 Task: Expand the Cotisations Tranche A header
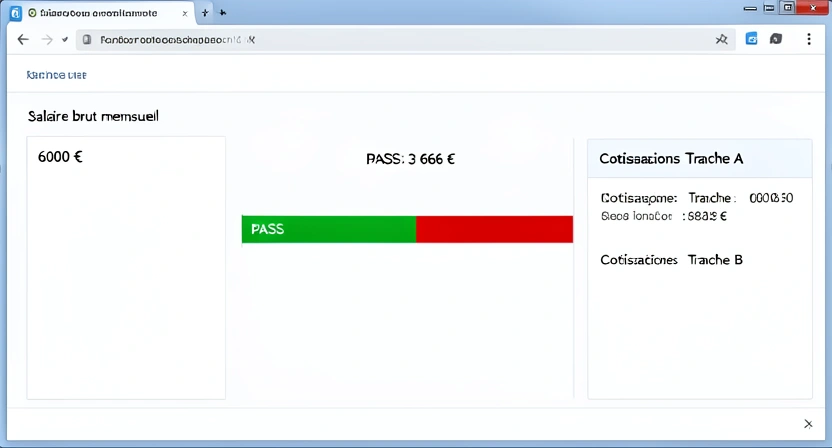[x=699, y=159]
